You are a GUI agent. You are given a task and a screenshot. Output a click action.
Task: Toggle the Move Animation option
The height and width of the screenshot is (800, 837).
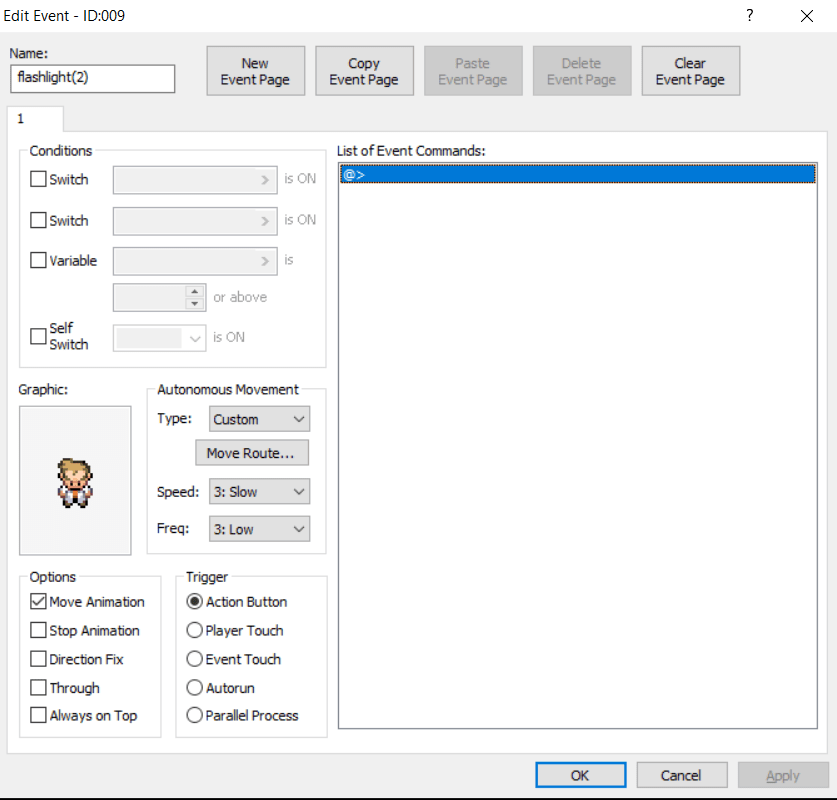(x=38, y=602)
